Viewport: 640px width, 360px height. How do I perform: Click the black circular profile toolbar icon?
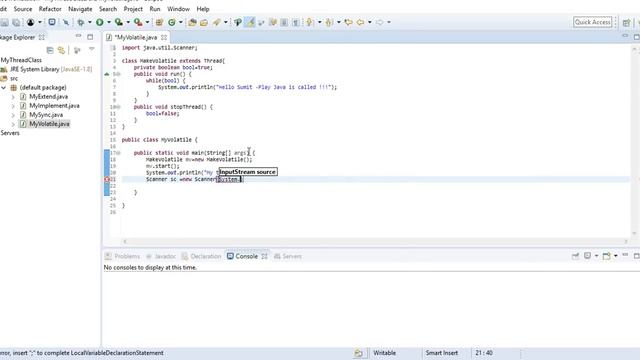coord(31,22)
